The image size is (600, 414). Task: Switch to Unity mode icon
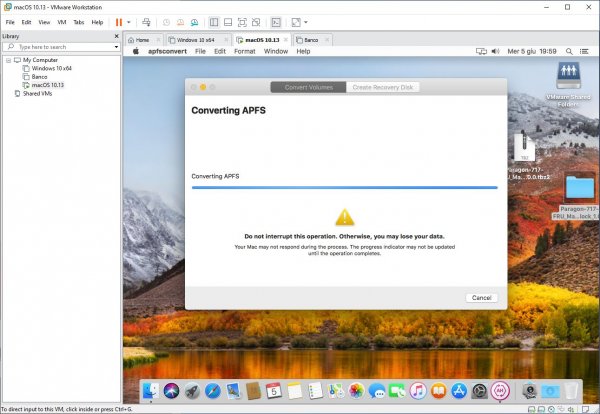pyautogui.click(x=256, y=22)
